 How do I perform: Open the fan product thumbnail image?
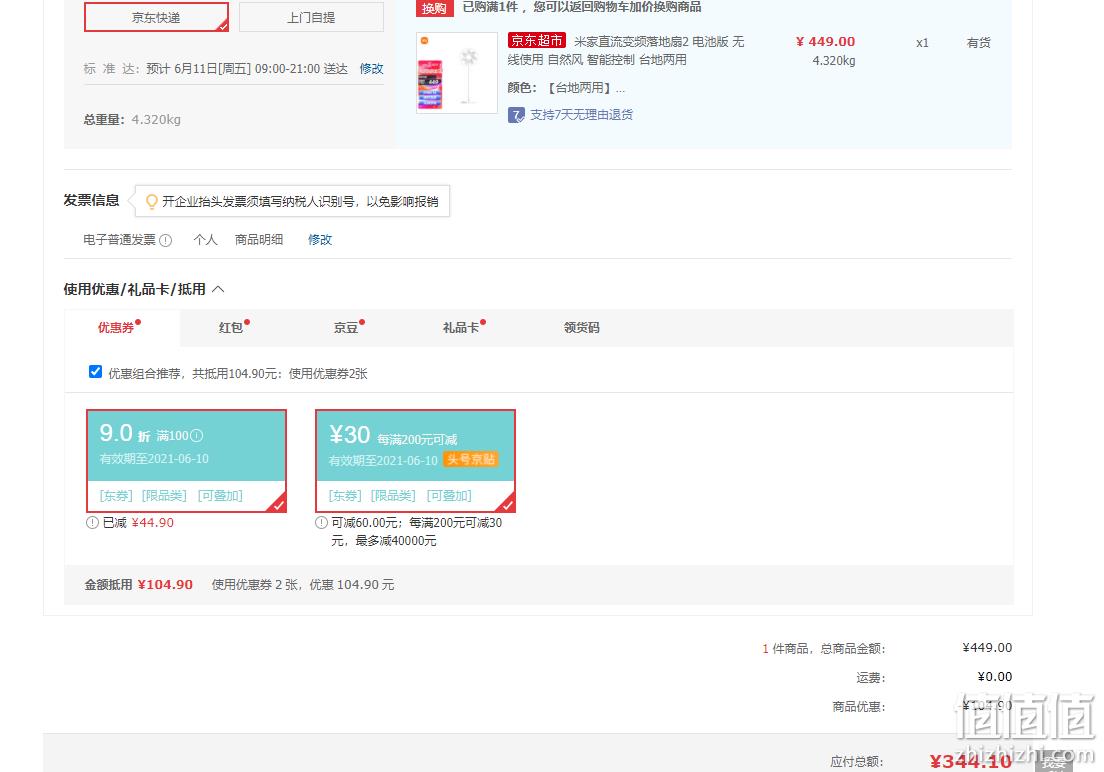pyautogui.click(x=457, y=73)
